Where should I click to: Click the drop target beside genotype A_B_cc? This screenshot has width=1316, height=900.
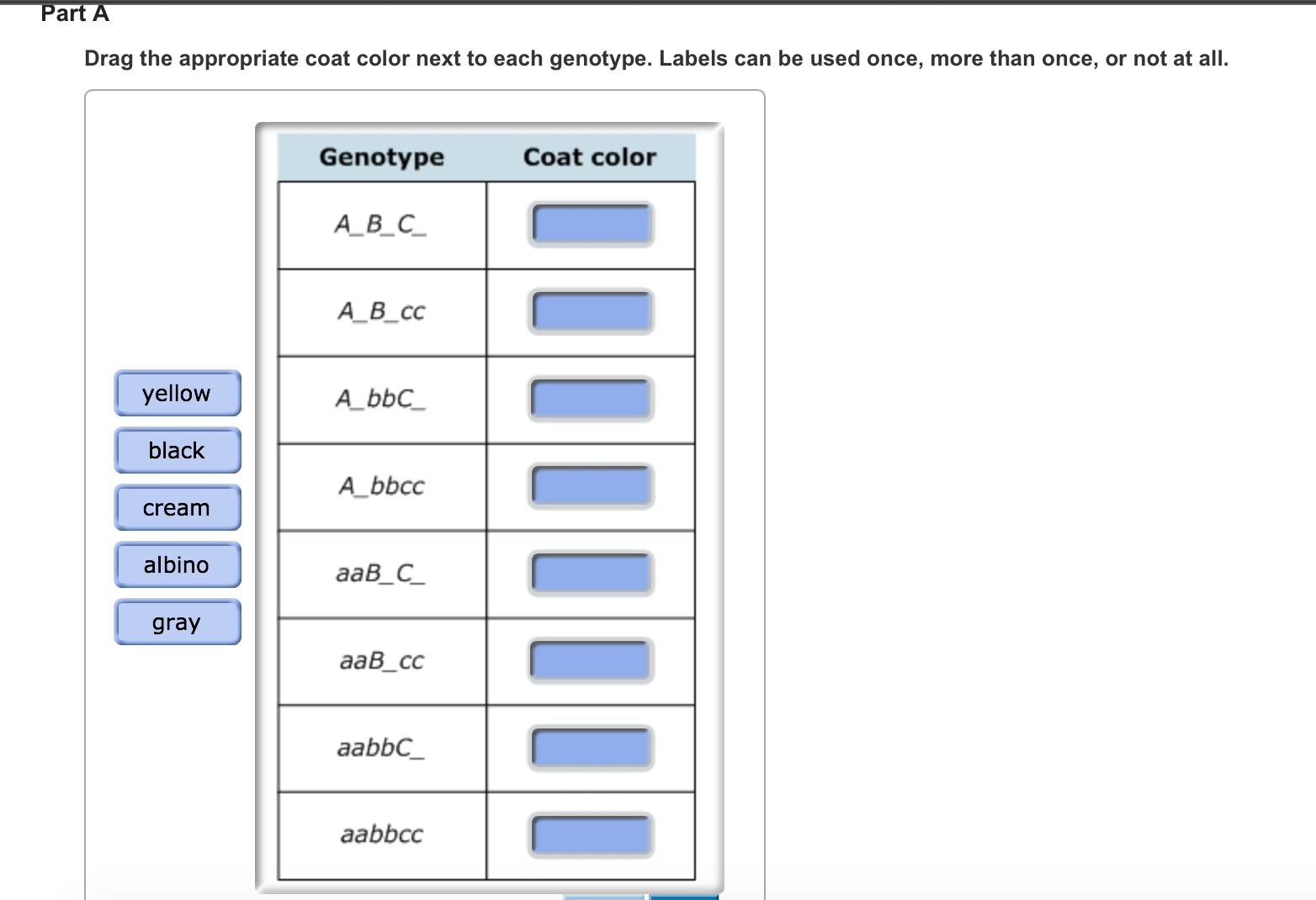point(592,311)
